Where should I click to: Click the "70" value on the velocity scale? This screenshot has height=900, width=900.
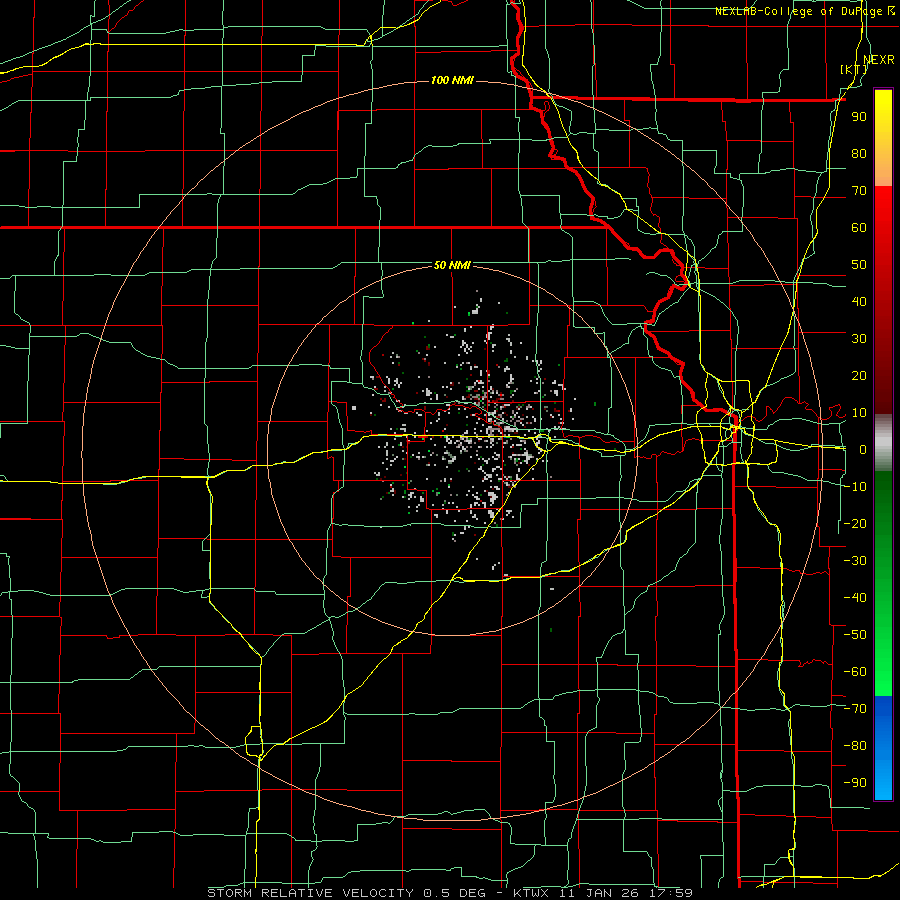(859, 191)
